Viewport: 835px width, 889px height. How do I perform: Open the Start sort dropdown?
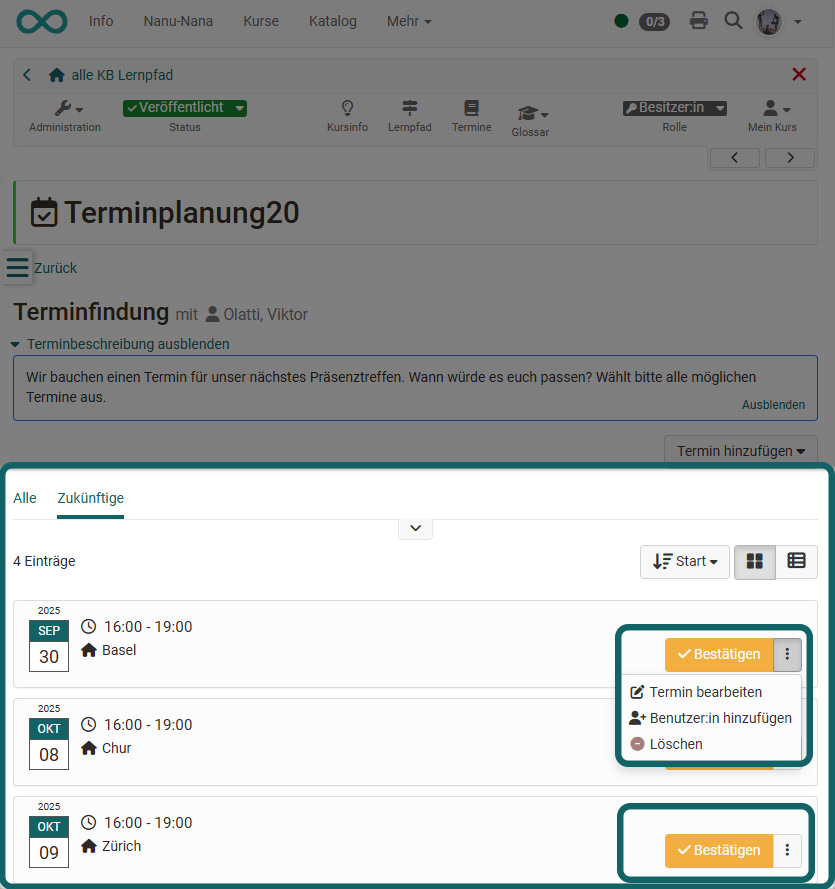684,561
